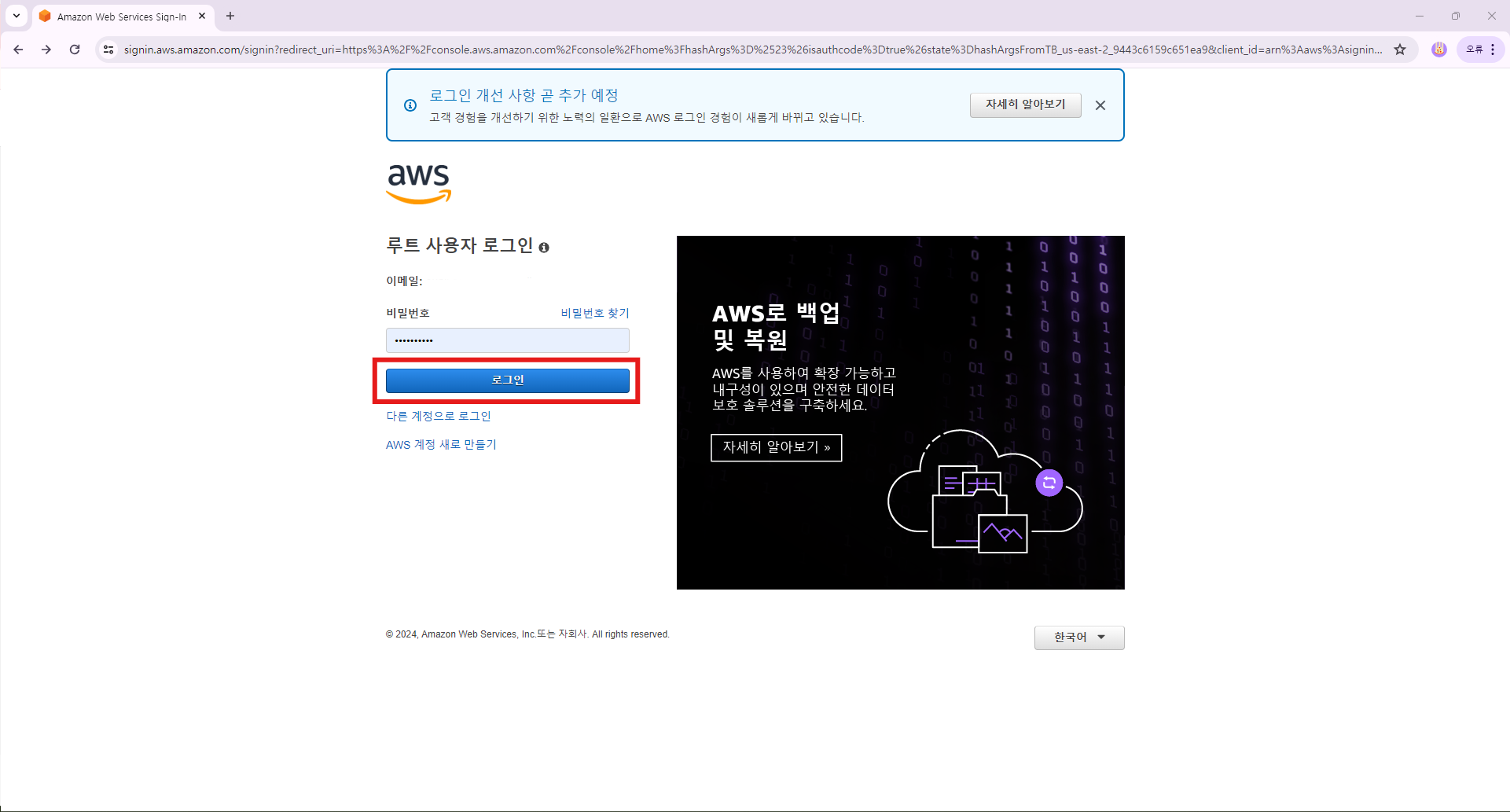Click AWS 계정 새로 만들기 link
Image resolution: width=1510 pixels, height=812 pixels.
click(x=441, y=444)
